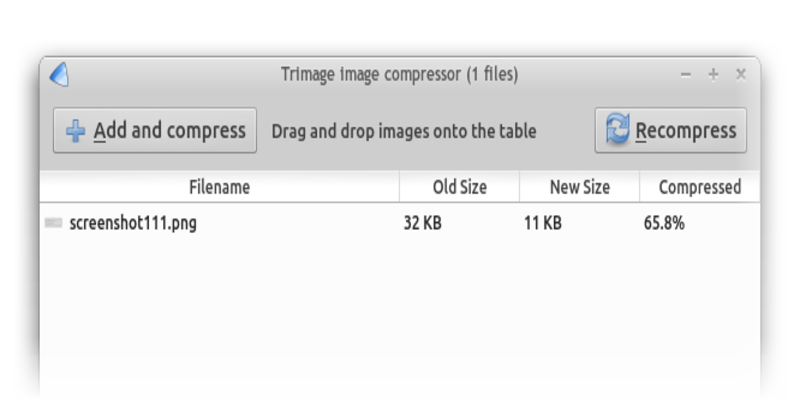The width and height of the screenshot is (800, 400).
Task: Click the blue plus icon
Action: click(75, 131)
